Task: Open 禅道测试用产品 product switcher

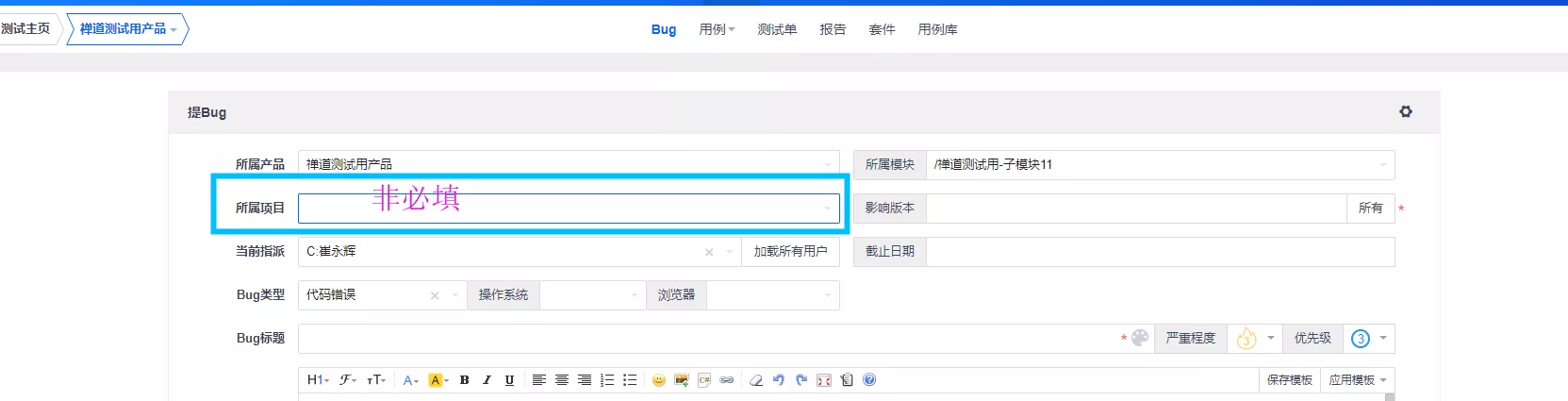Action: click(x=127, y=29)
